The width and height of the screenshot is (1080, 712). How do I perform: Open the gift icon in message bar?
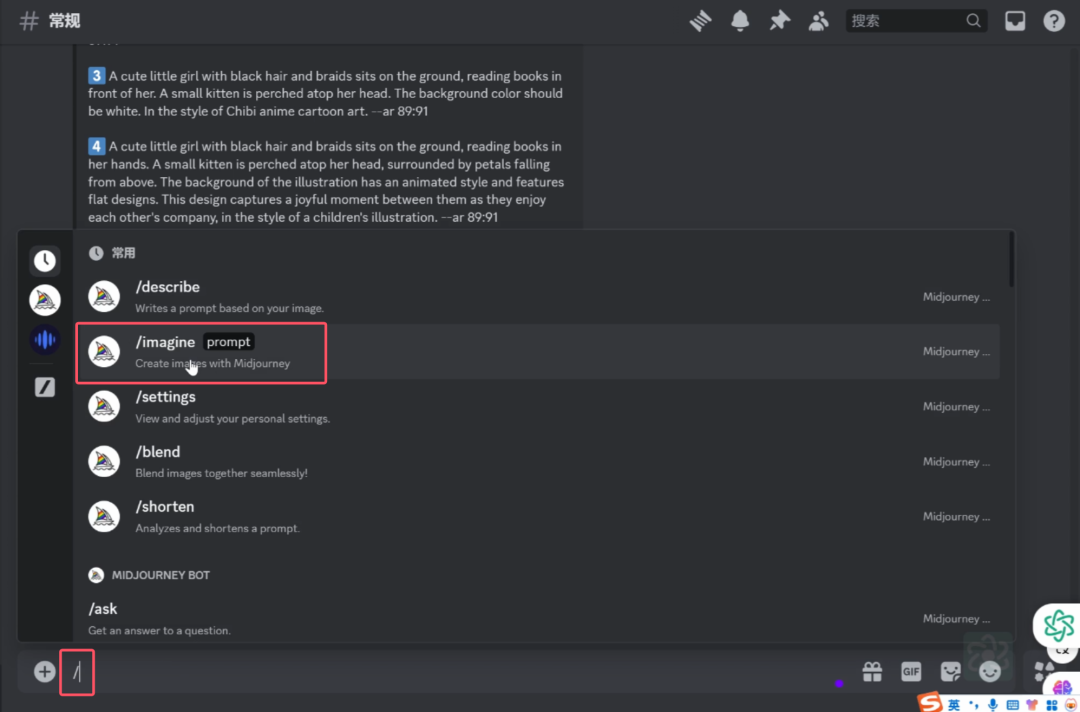tap(872, 672)
